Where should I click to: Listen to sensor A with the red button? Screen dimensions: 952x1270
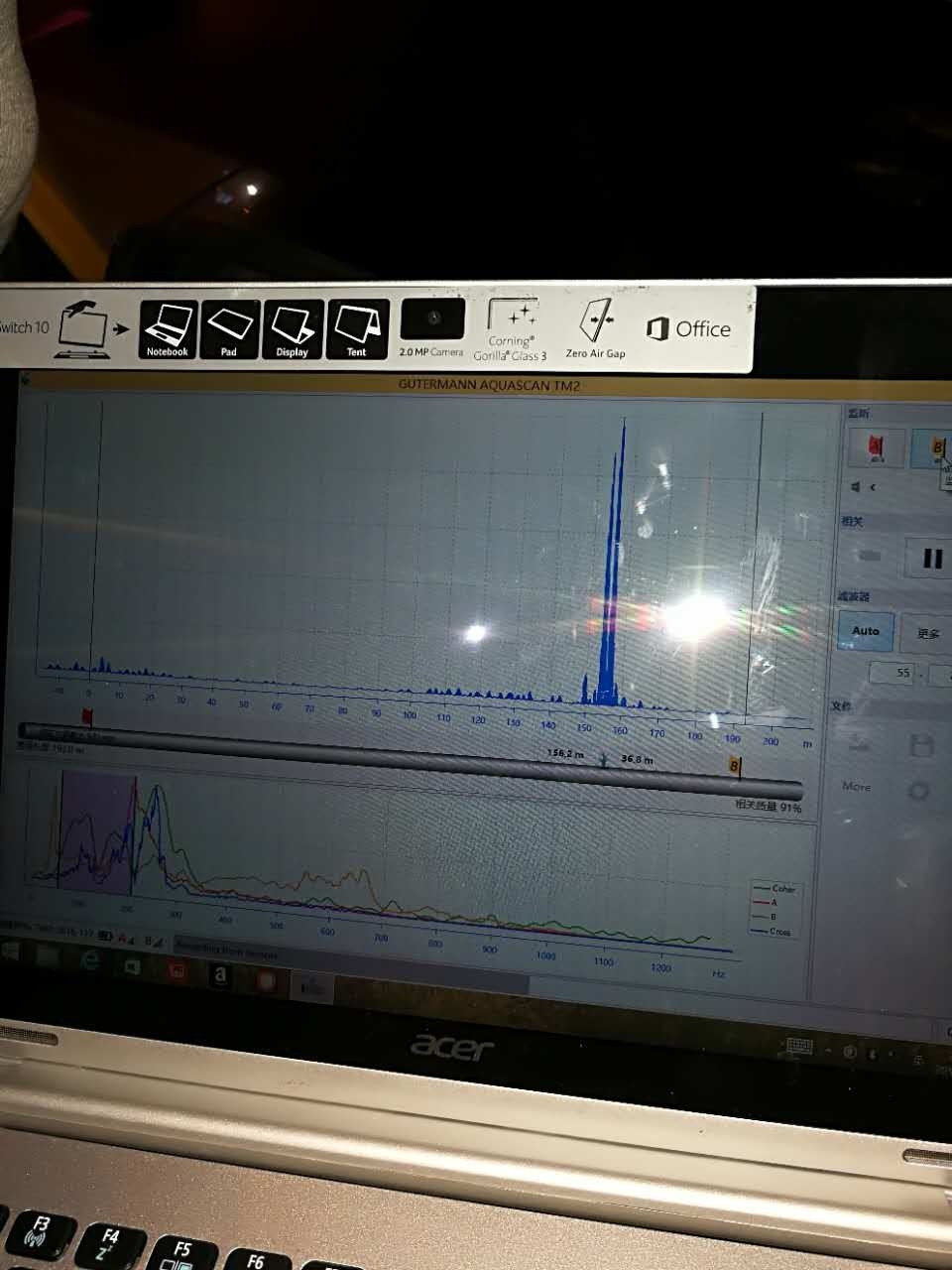(x=877, y=448)
